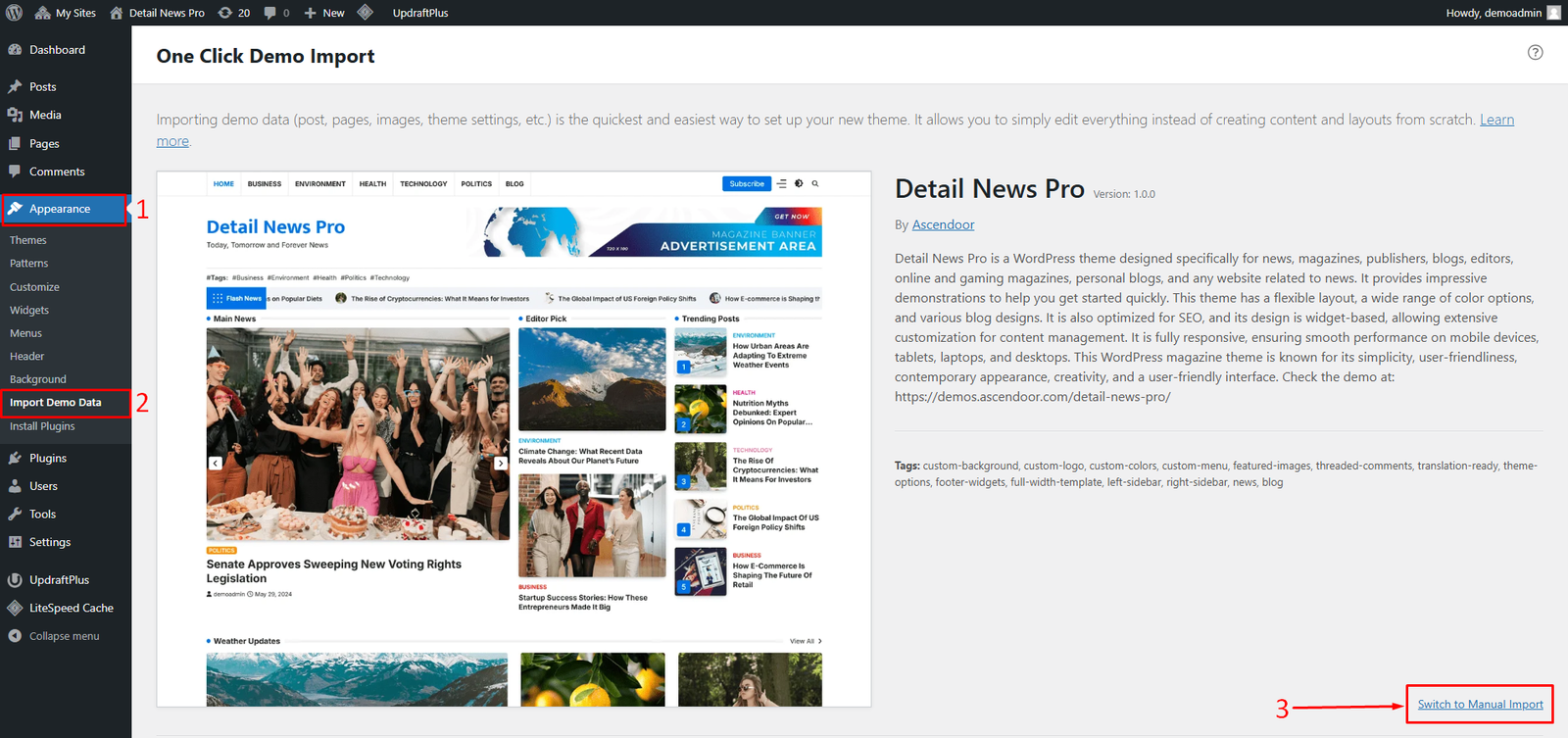Open Background submenu item
The image size is (1568, 738).
[38, 379]
